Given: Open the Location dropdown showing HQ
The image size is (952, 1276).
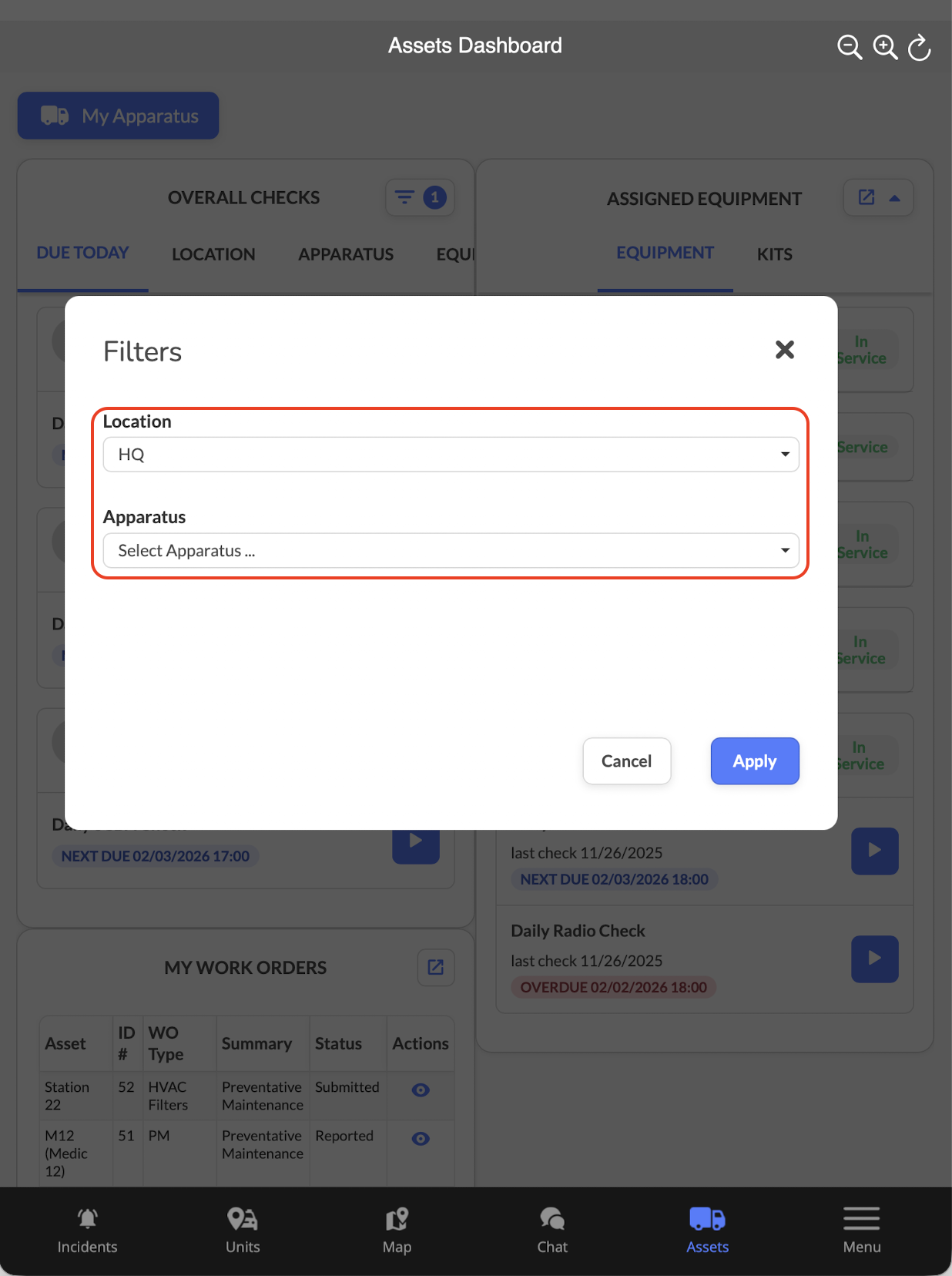Looking at the screenshot, I should click(x=451, y=455).
